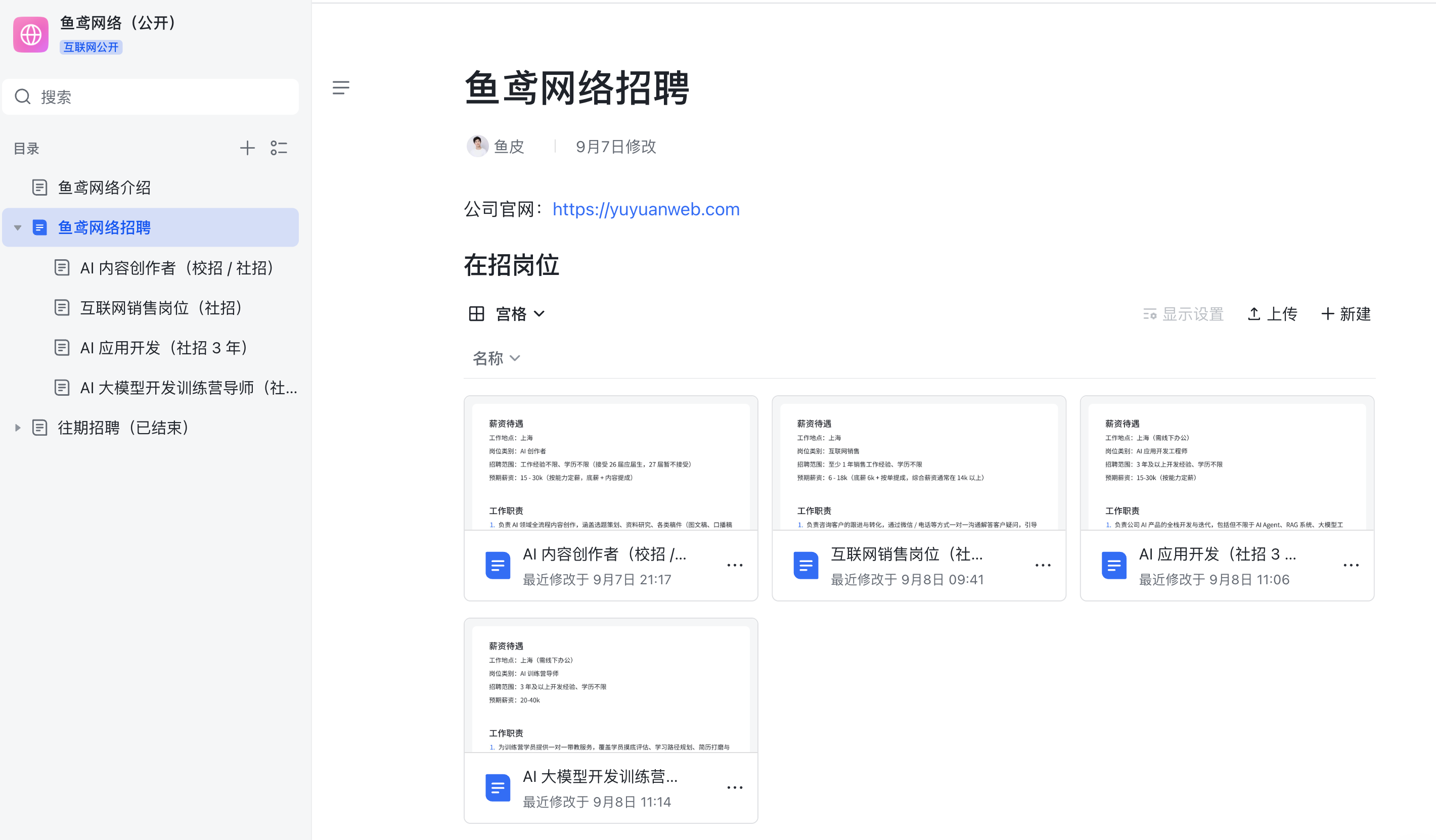Screen dimensions: 1436x840
Task: Click the 新建 button
Action: point(1346,314)
